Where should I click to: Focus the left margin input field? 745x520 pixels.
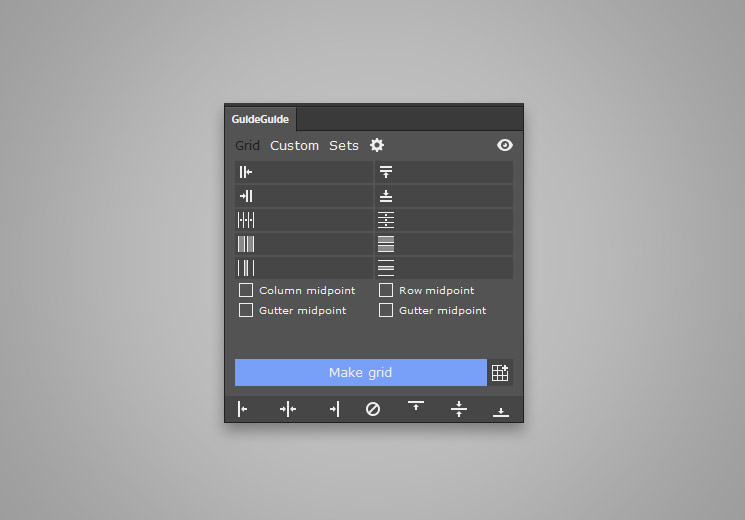304,172
